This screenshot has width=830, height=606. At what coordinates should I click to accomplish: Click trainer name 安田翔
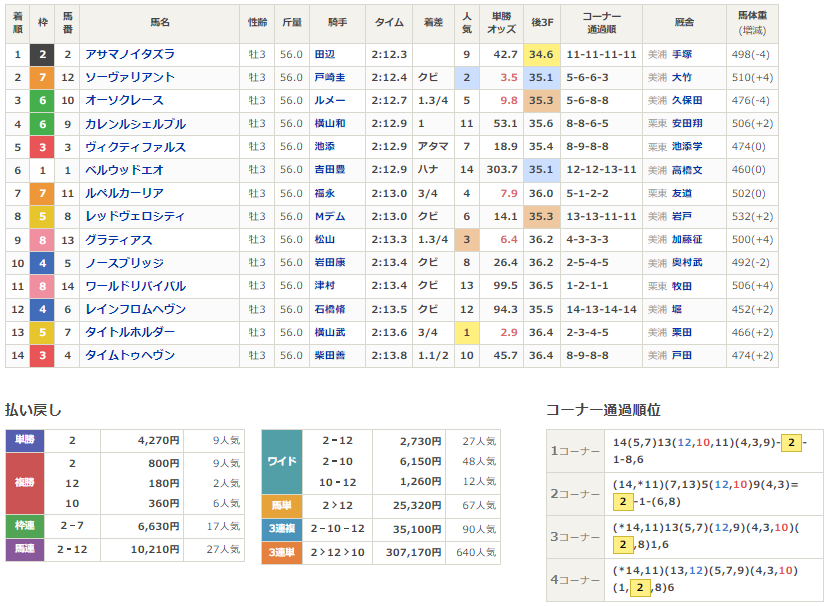pos(687,123)
